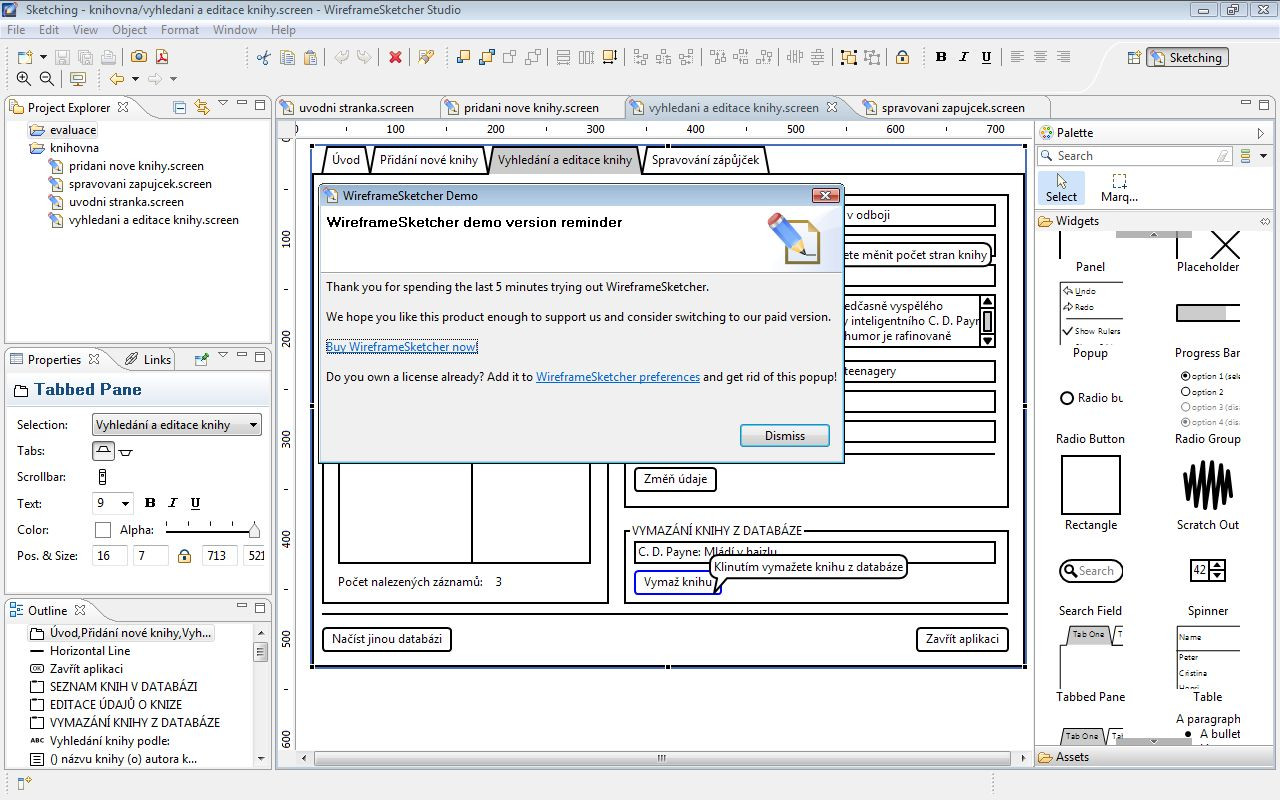Screen dimensions: 1280x800
Task: Switch to the uvodni stranka.screen tab
Action: pos(356,107)
